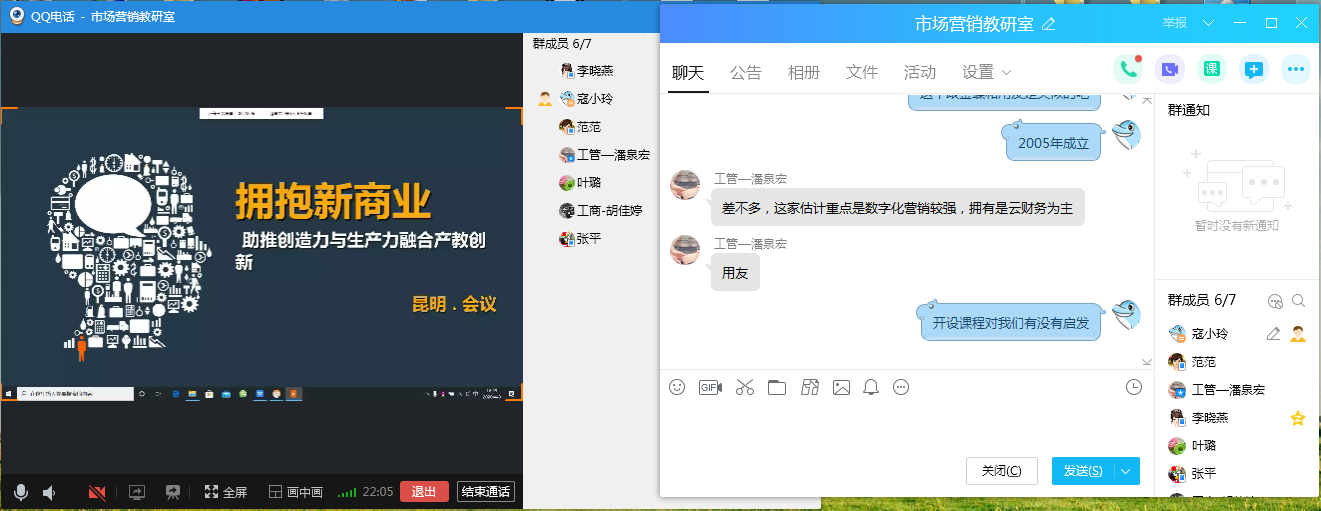Open the title bar dropdown next to 举报
The image size is (1321, 511).
point(1209,23)
